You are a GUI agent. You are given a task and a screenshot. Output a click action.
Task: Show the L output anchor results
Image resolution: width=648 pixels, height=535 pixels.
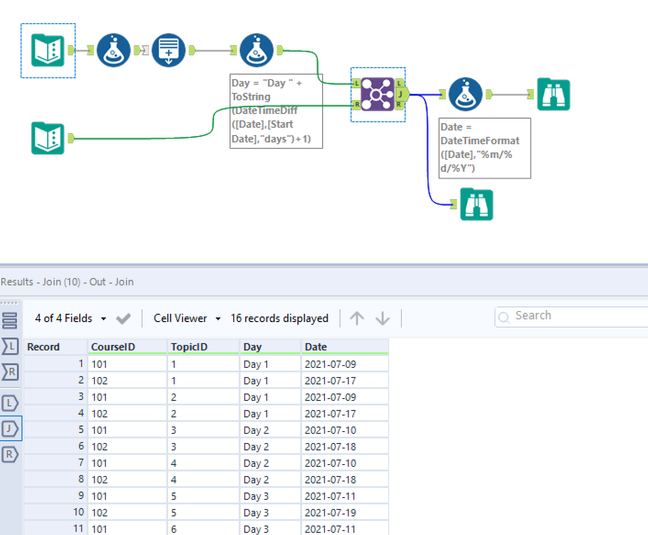10,403
